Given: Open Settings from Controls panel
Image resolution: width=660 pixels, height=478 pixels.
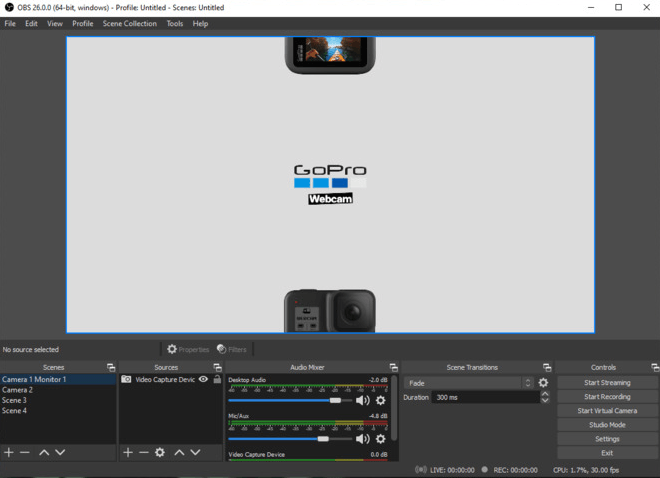Looking at the screenshot, I should (x=607, y=439).
